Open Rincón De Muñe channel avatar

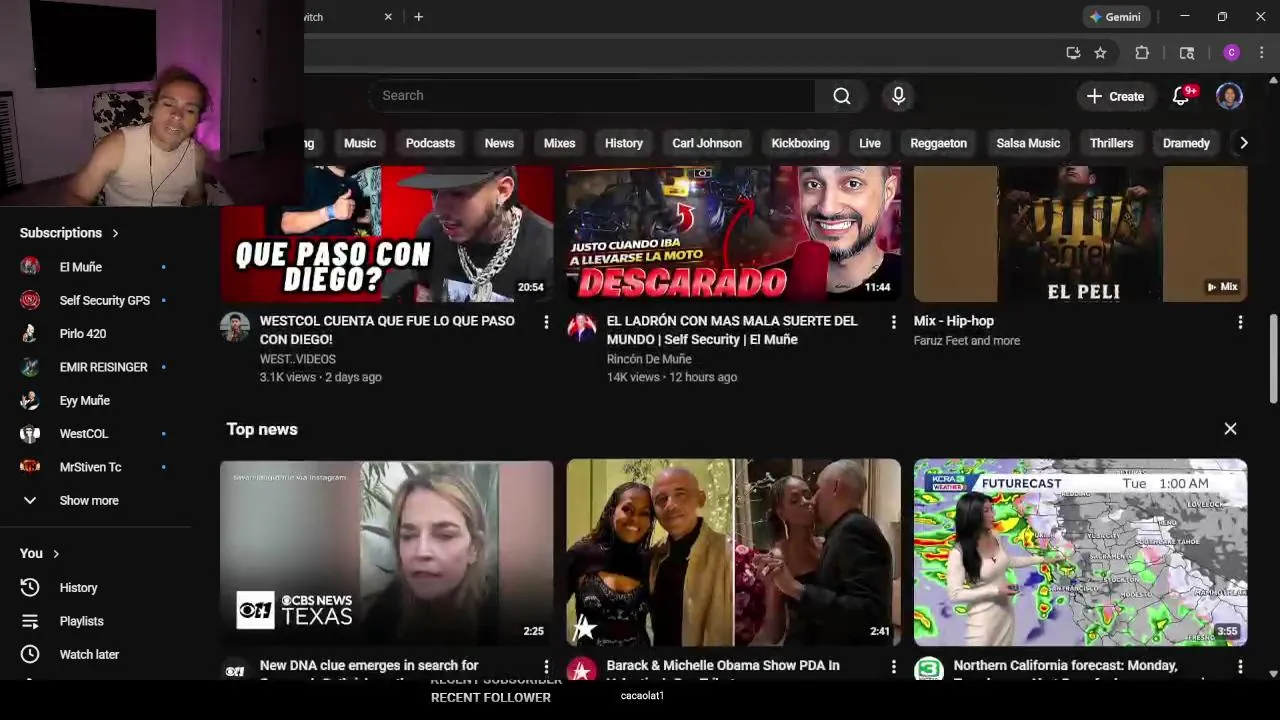[x=582, y=327]
